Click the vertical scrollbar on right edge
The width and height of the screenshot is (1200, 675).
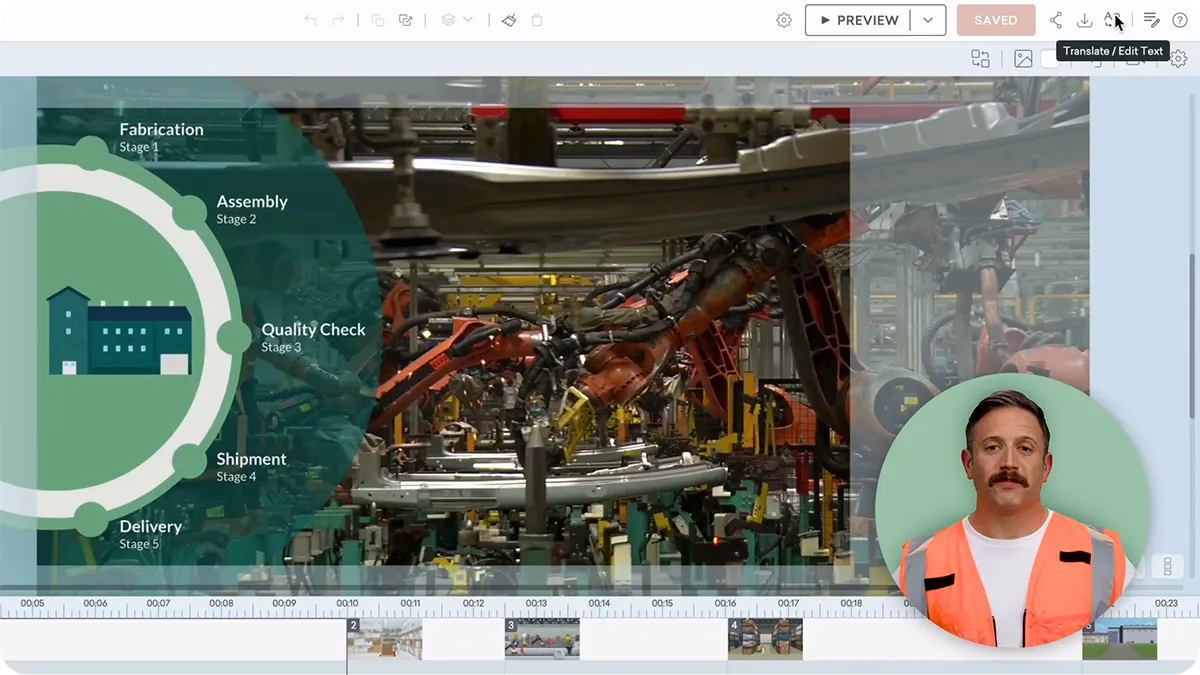click(1194, 335)
